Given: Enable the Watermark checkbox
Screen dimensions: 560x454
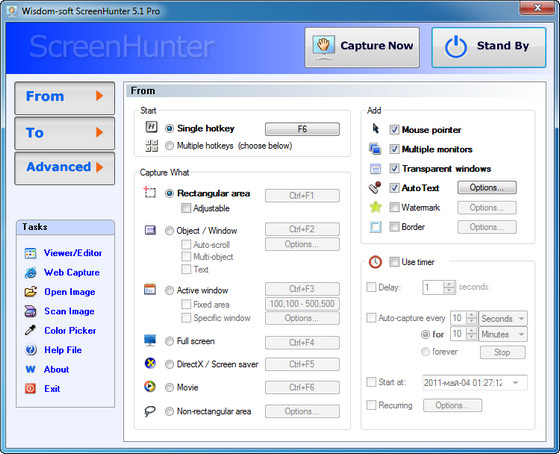Looking at the screenshot, I should [394, 207].
